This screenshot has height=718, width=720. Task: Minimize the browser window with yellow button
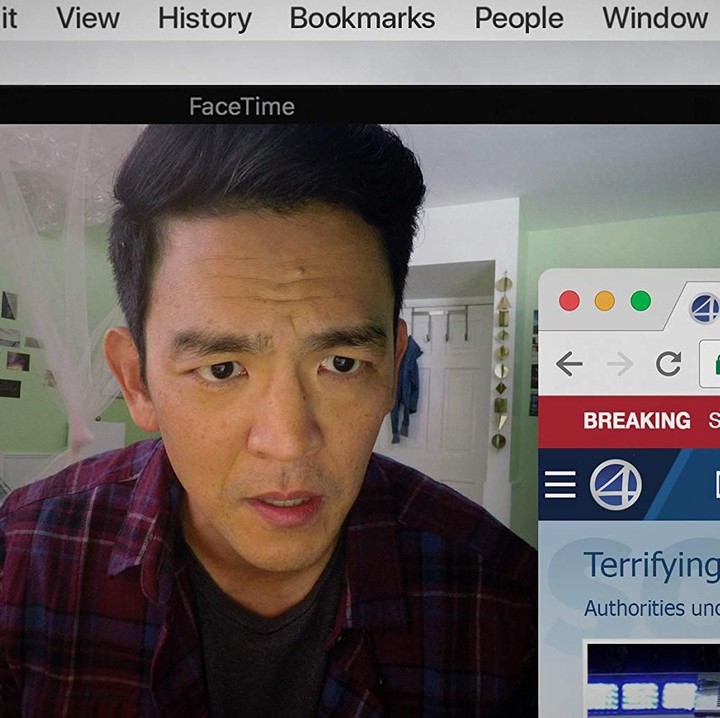(x=605, y=301)
